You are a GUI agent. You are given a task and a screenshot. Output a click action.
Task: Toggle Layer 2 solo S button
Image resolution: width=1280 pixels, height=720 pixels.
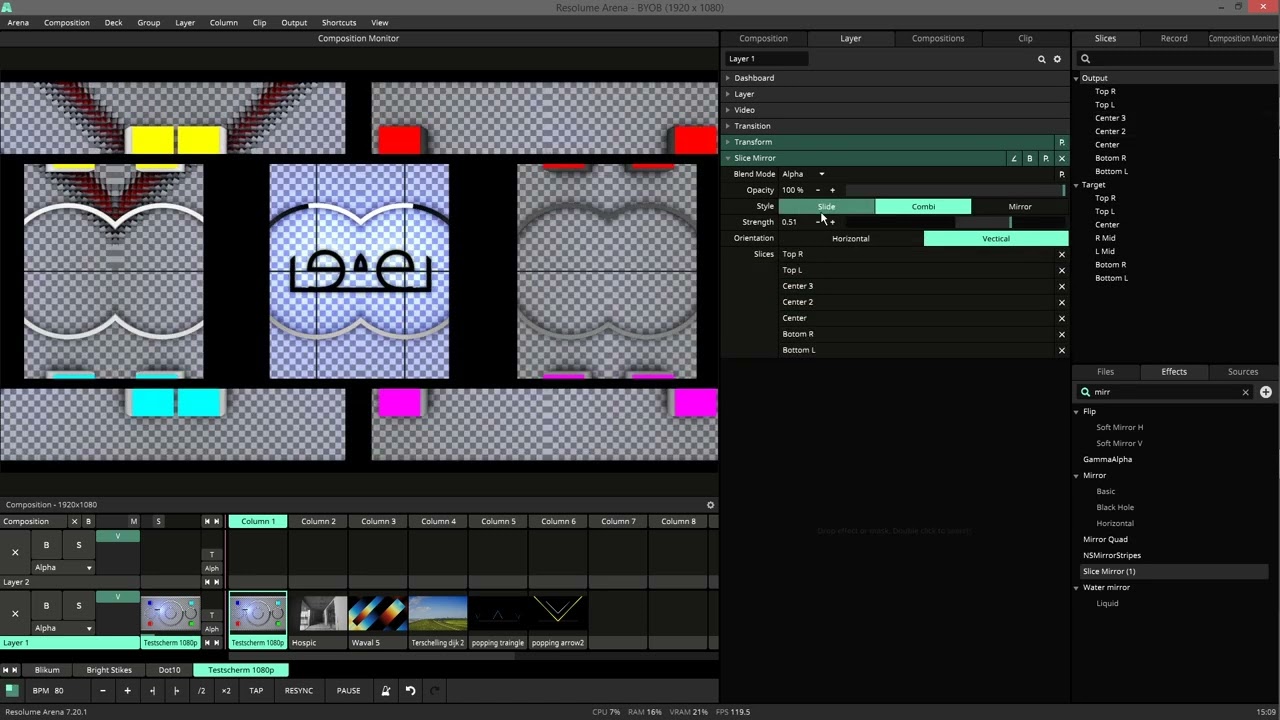click(79, 545)
